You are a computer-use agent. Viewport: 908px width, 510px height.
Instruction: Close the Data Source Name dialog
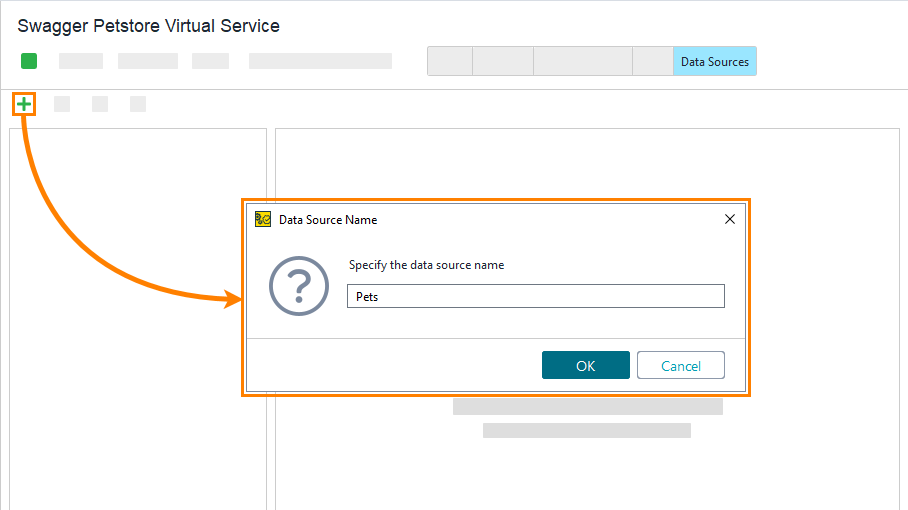730,219
